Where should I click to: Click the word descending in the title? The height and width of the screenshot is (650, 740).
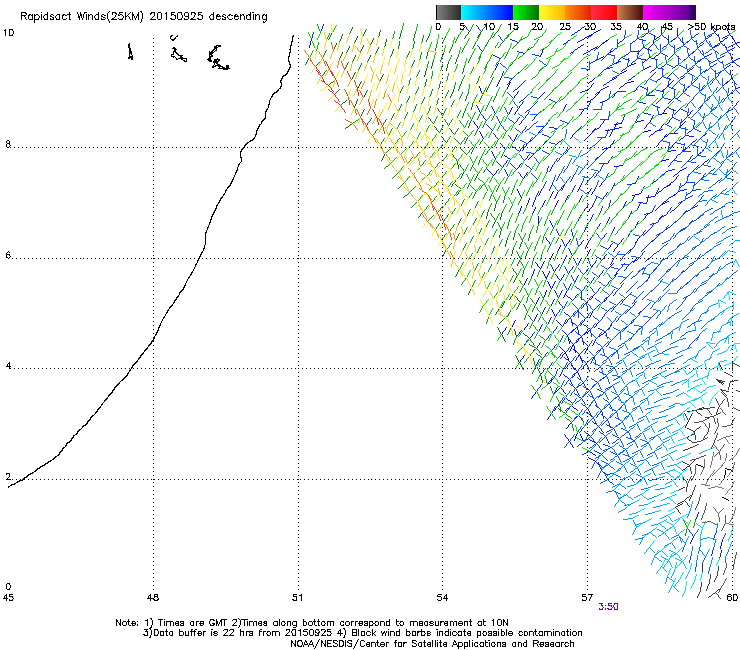pos(238,17)
